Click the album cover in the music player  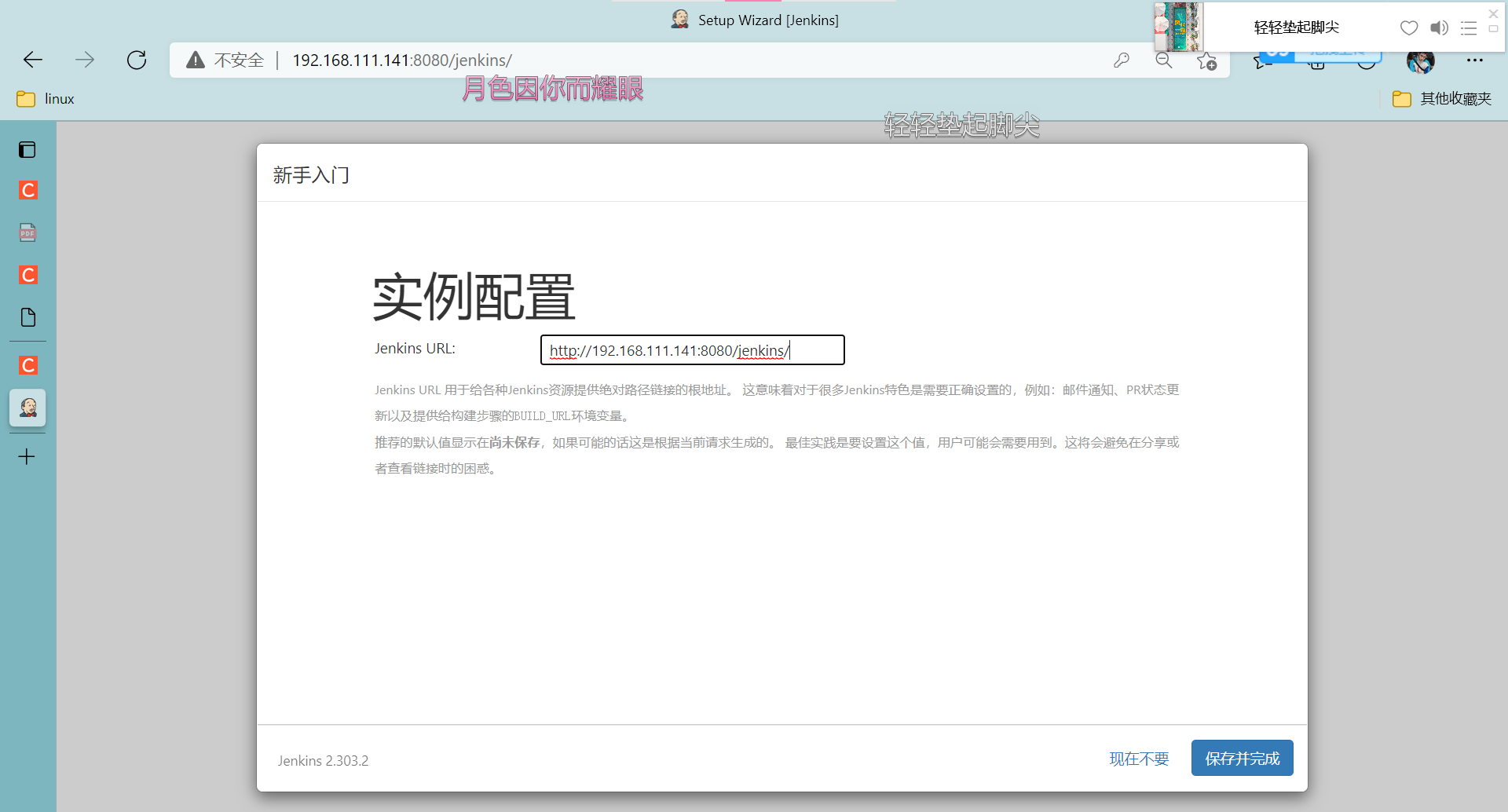1178,27
